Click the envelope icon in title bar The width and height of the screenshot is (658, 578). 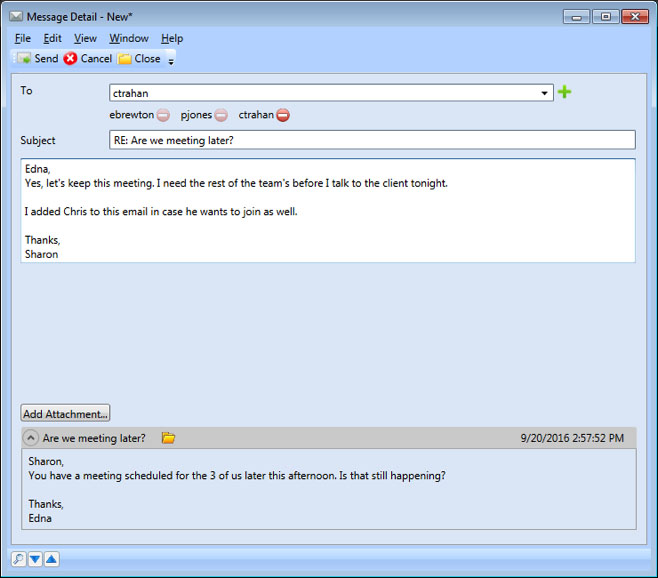click(16, 16)
